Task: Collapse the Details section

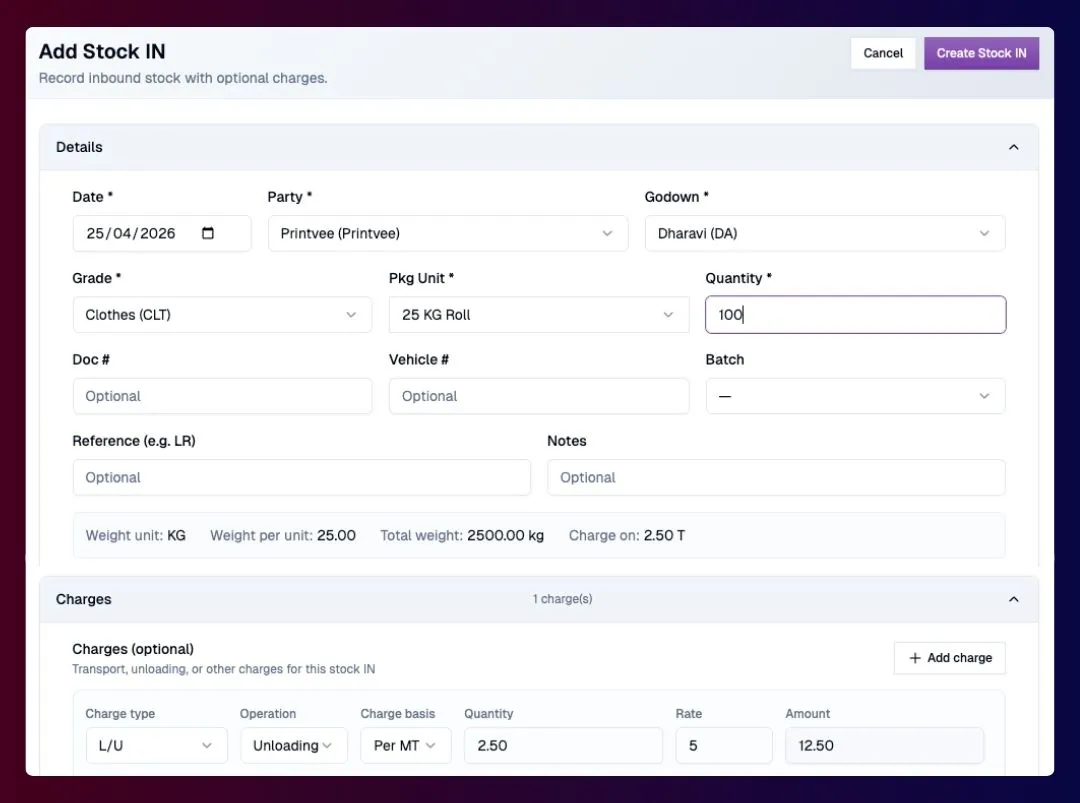Action: [1013, 147]
